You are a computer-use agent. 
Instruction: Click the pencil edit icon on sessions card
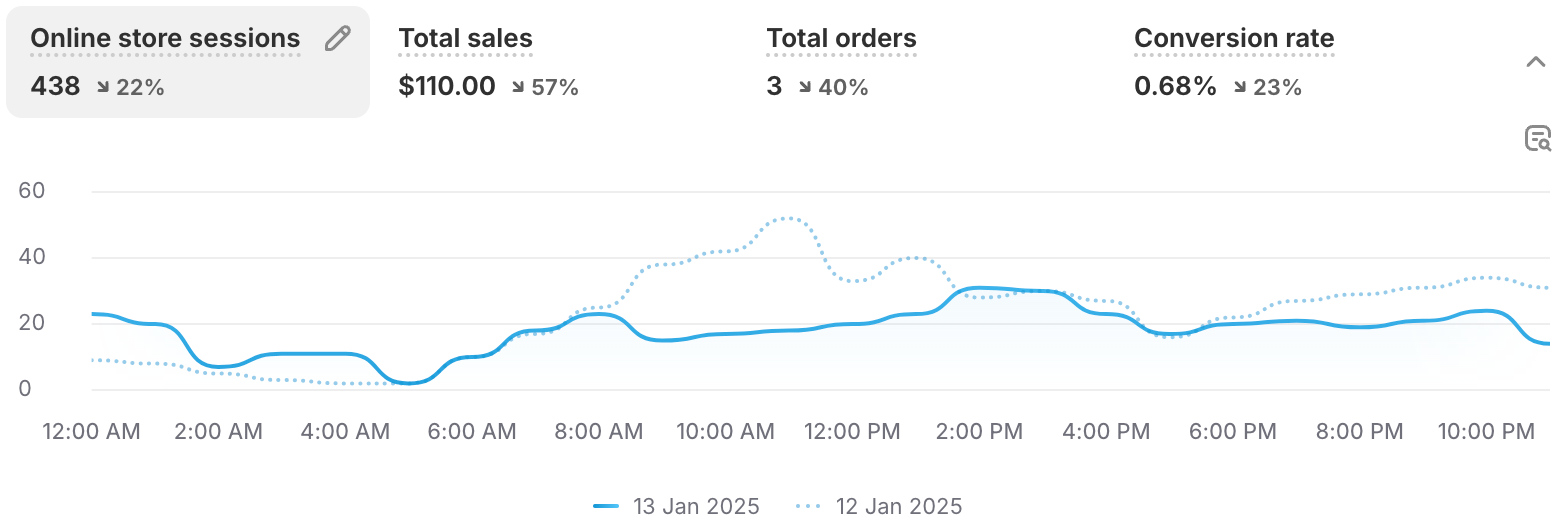tap(338, 39)
